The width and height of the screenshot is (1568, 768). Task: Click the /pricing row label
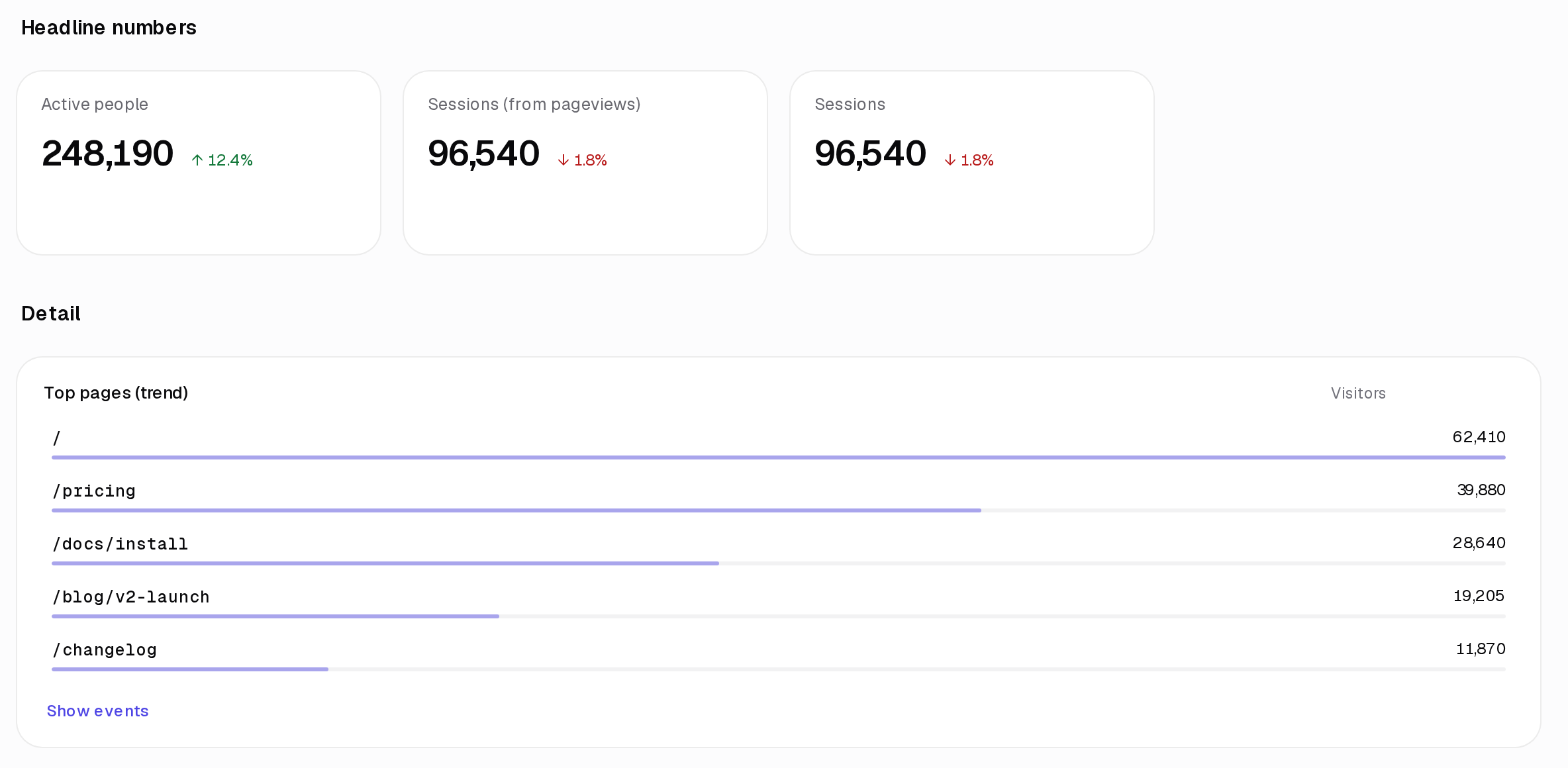point(94,491)
